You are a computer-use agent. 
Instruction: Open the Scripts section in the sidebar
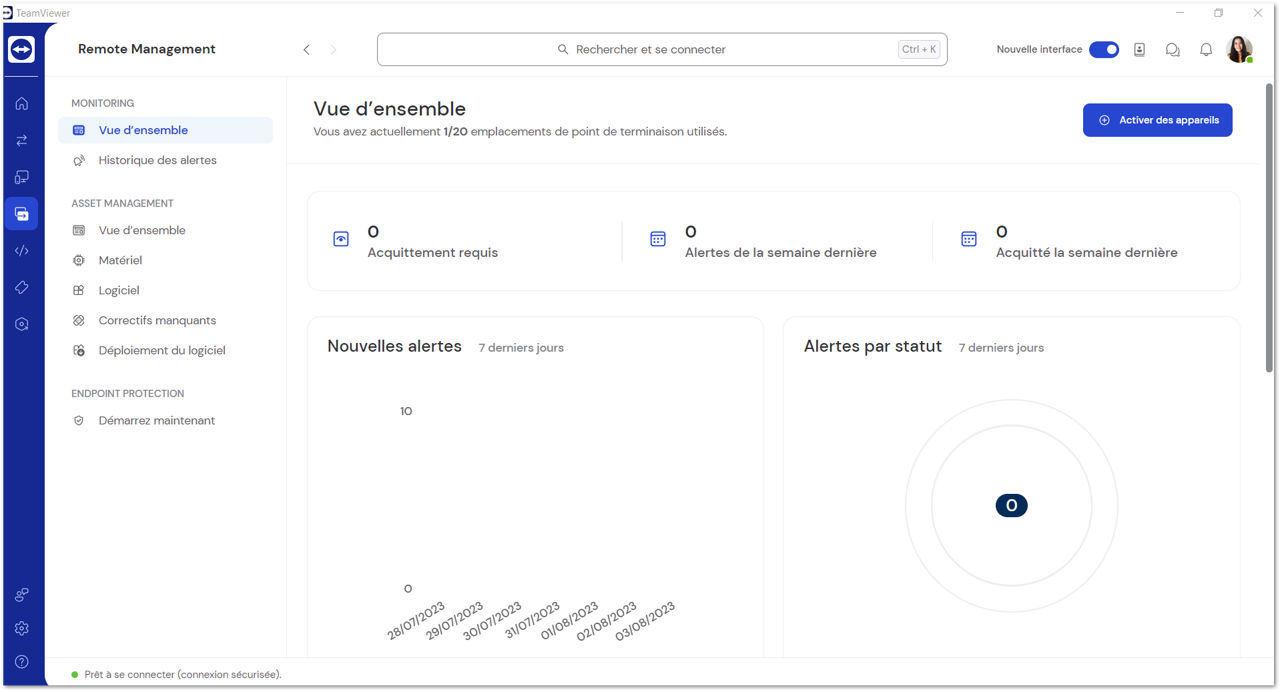pos(21,250)
